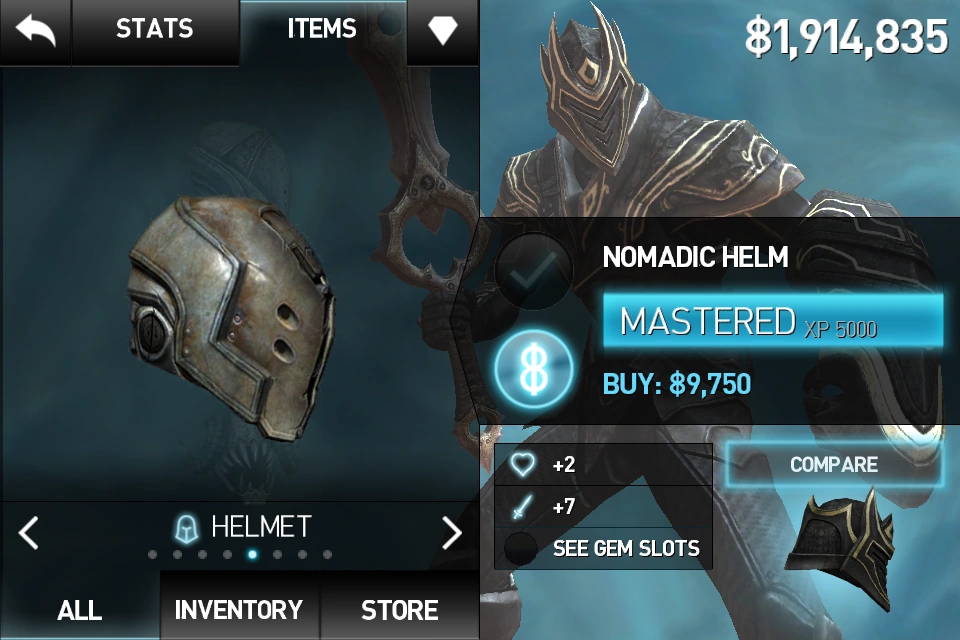Image resolution: width=960 pixels, height=640 pixels.
Task: Tap the heart health bonus icon
Action: (x=522, y=465)
